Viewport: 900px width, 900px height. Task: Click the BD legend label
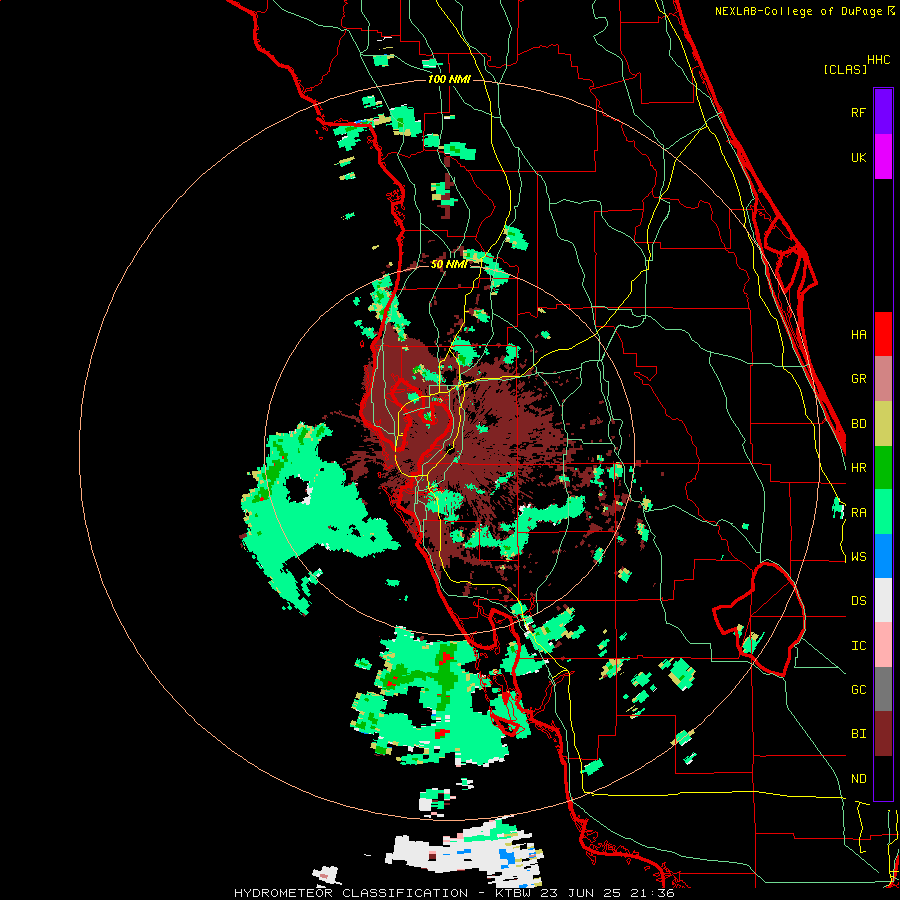pyautogui.click(x=858, y=424)
